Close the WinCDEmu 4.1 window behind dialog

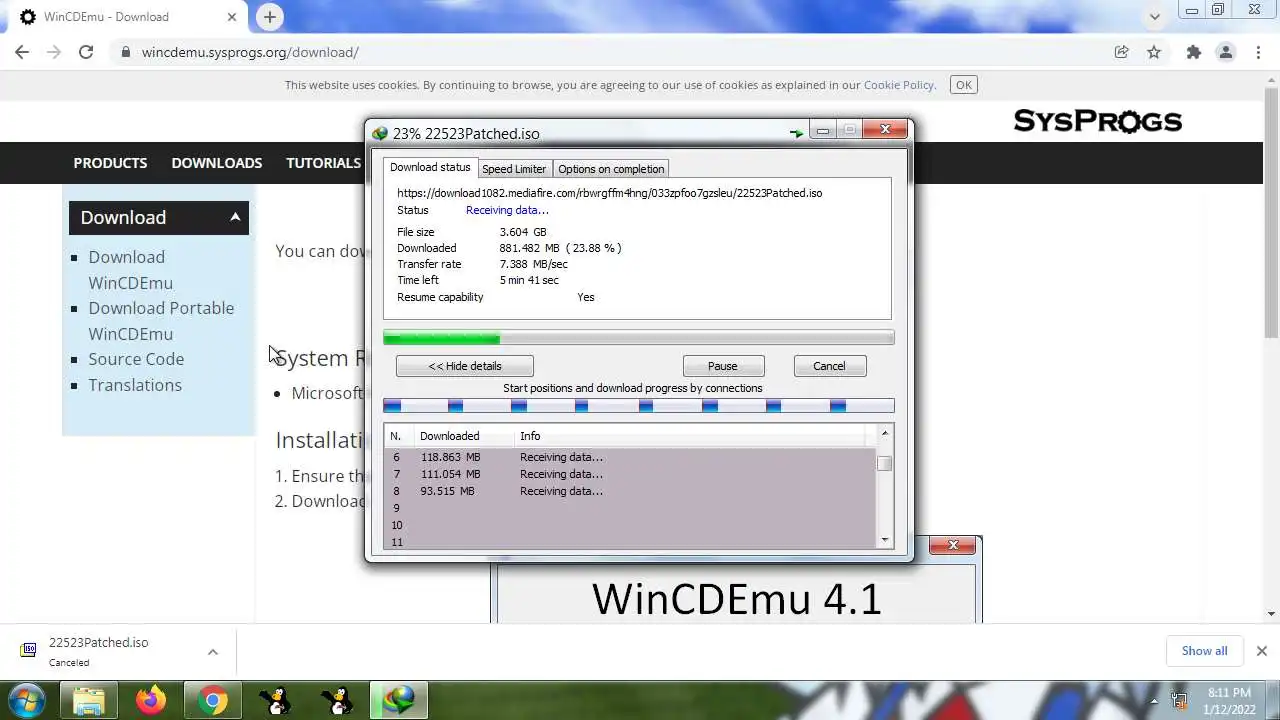click(x=953, y=545)
